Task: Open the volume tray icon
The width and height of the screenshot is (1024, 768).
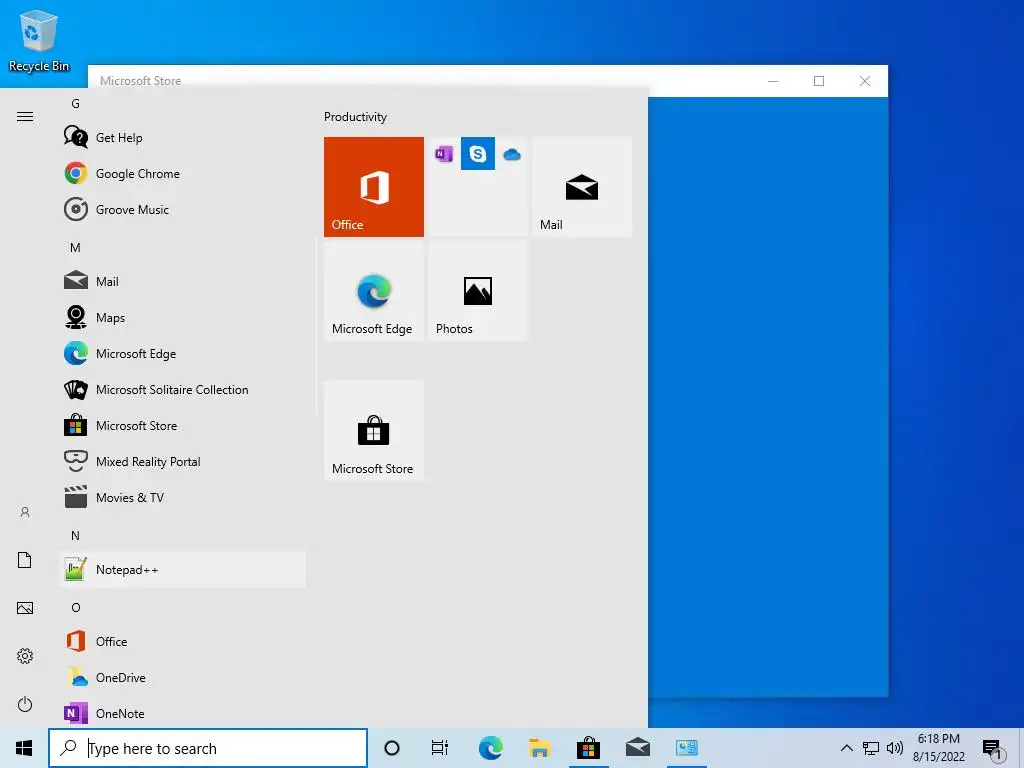Action: click(895, 748)
